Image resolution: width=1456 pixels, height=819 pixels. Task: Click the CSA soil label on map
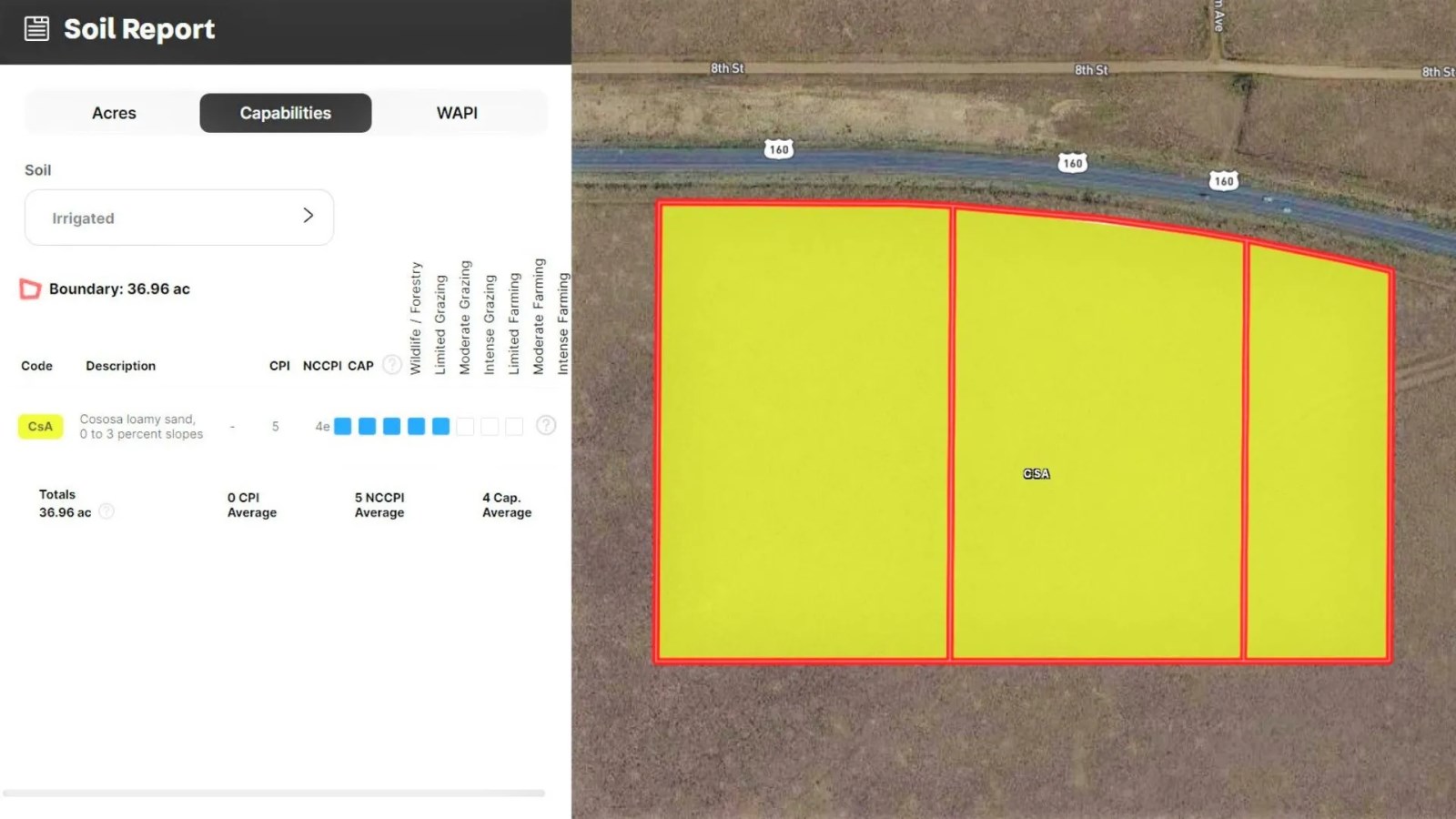pos(1036,473)
